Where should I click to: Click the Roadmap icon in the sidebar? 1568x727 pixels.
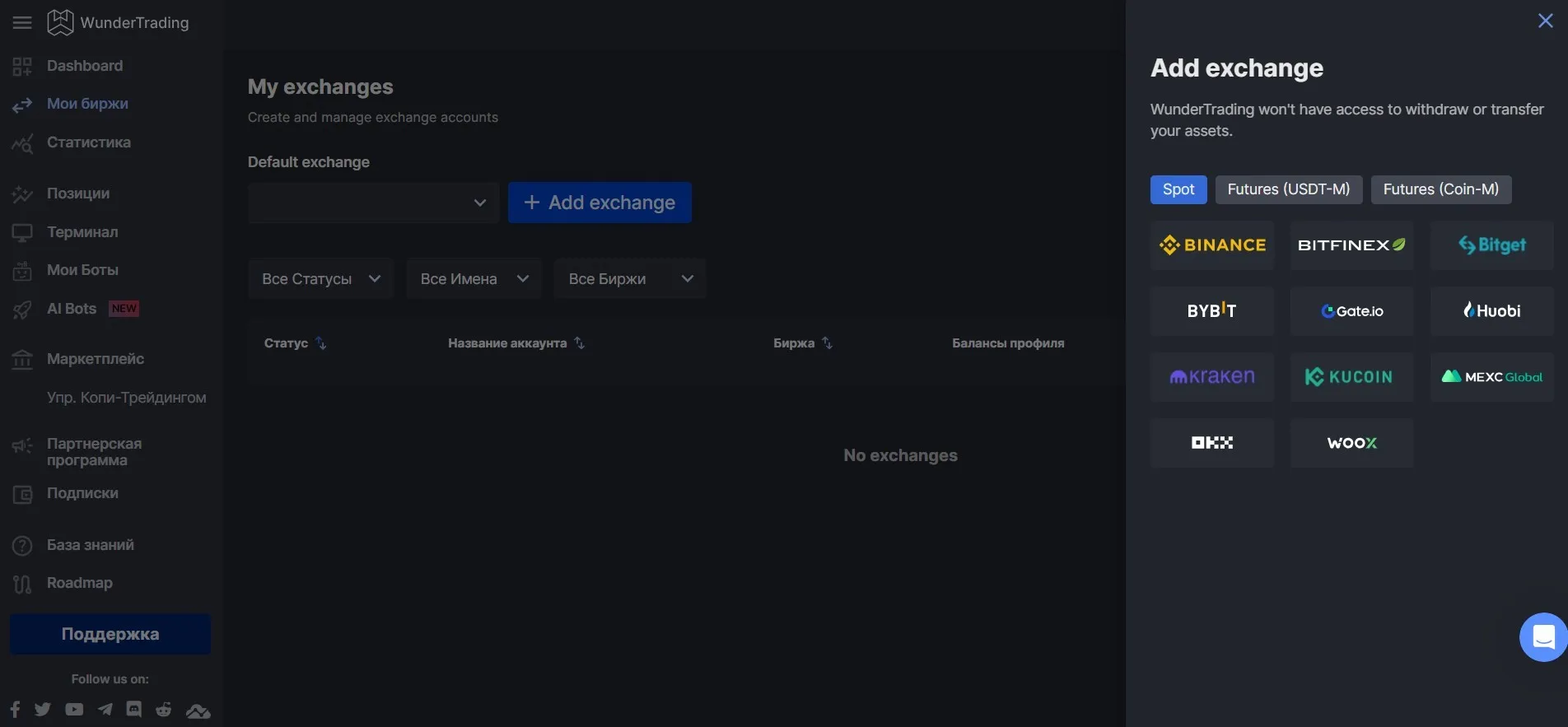point(22,584)
